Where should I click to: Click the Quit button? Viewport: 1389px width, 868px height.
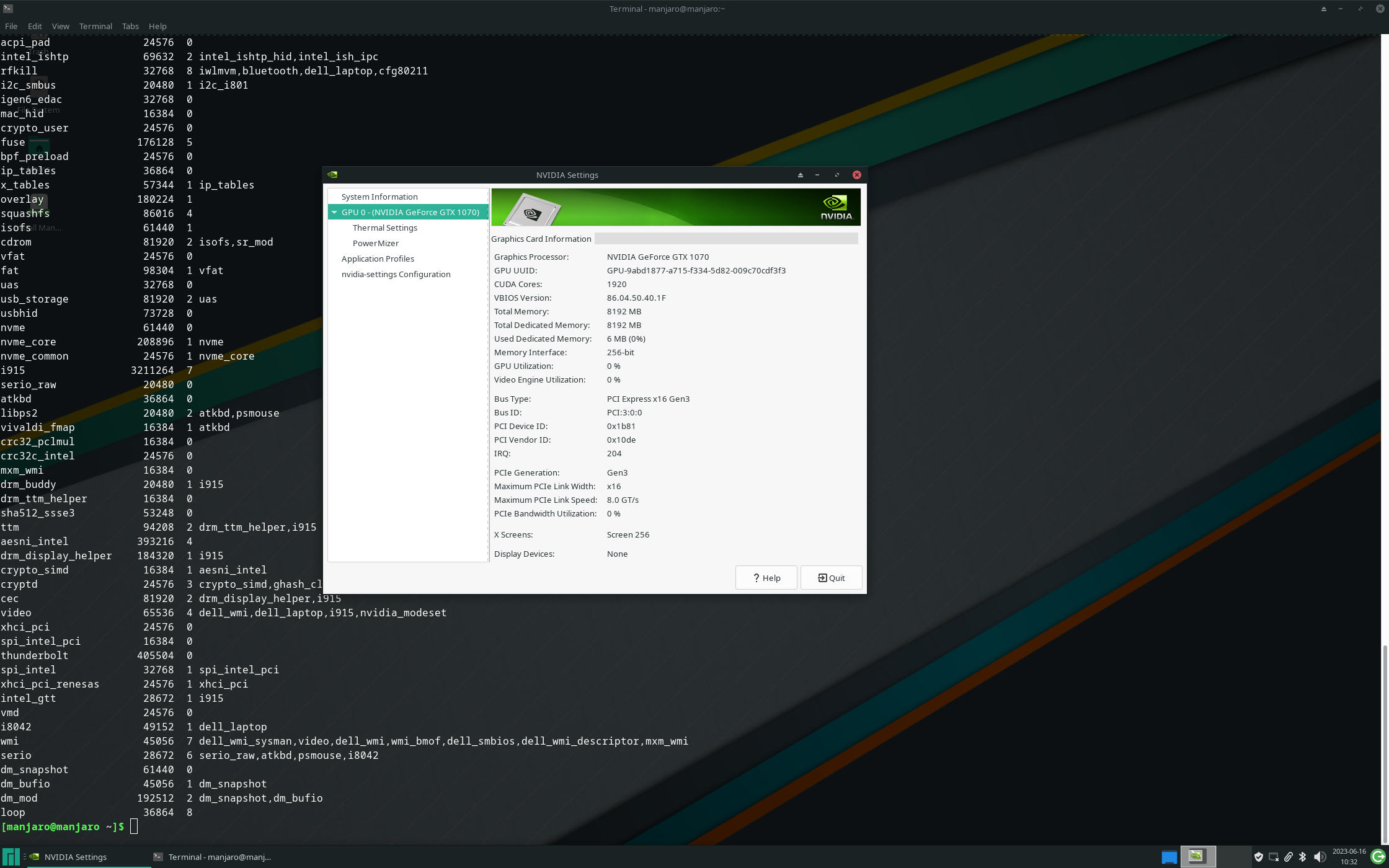(x=831, y=578)
